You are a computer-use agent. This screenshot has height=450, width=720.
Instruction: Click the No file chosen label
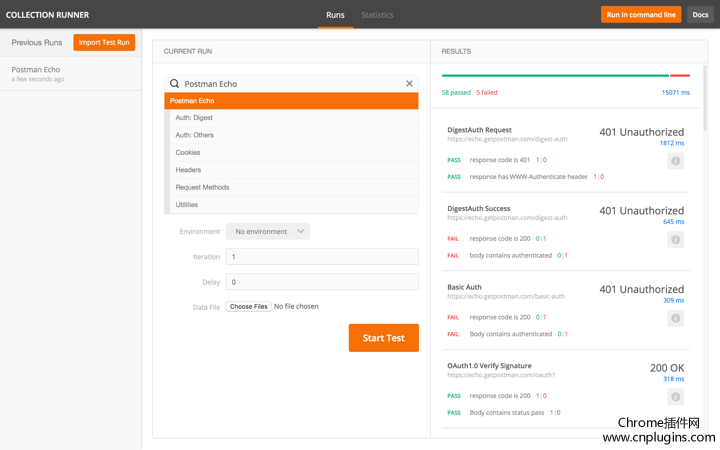[x=296, y=306]
